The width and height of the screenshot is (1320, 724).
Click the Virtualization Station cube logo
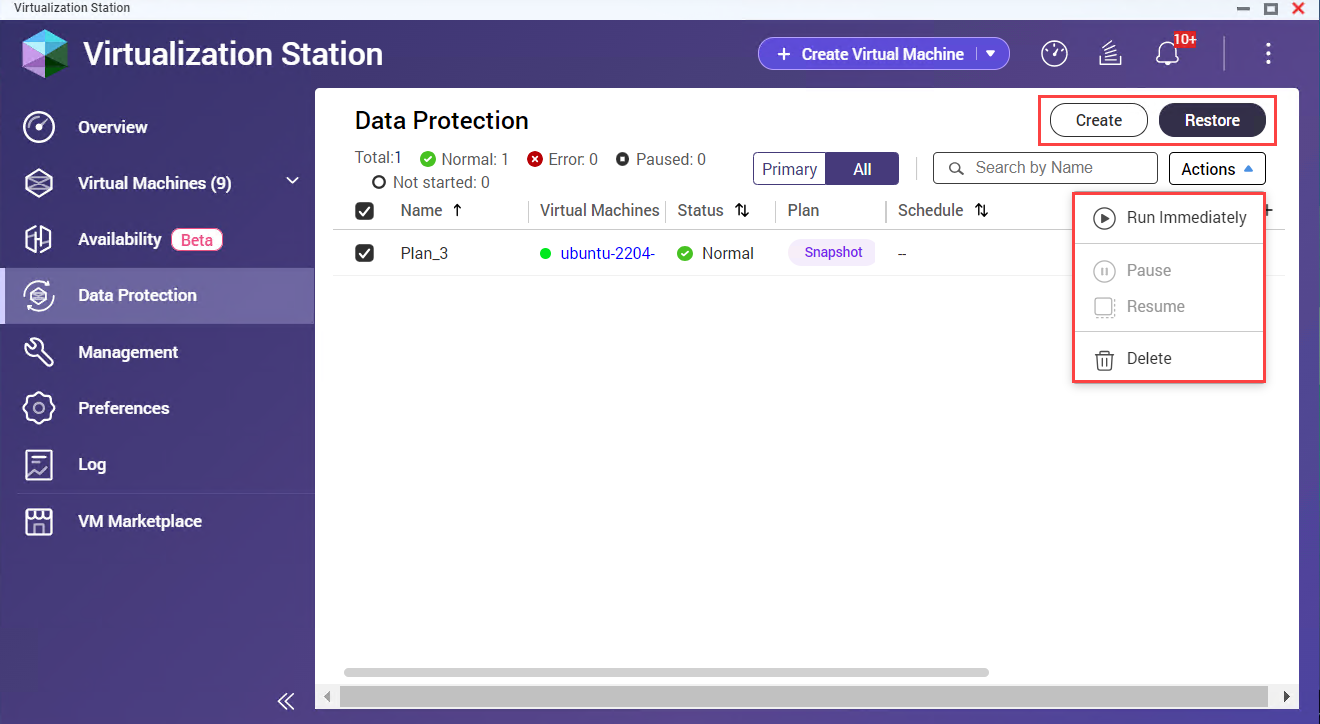click(45, 54)
